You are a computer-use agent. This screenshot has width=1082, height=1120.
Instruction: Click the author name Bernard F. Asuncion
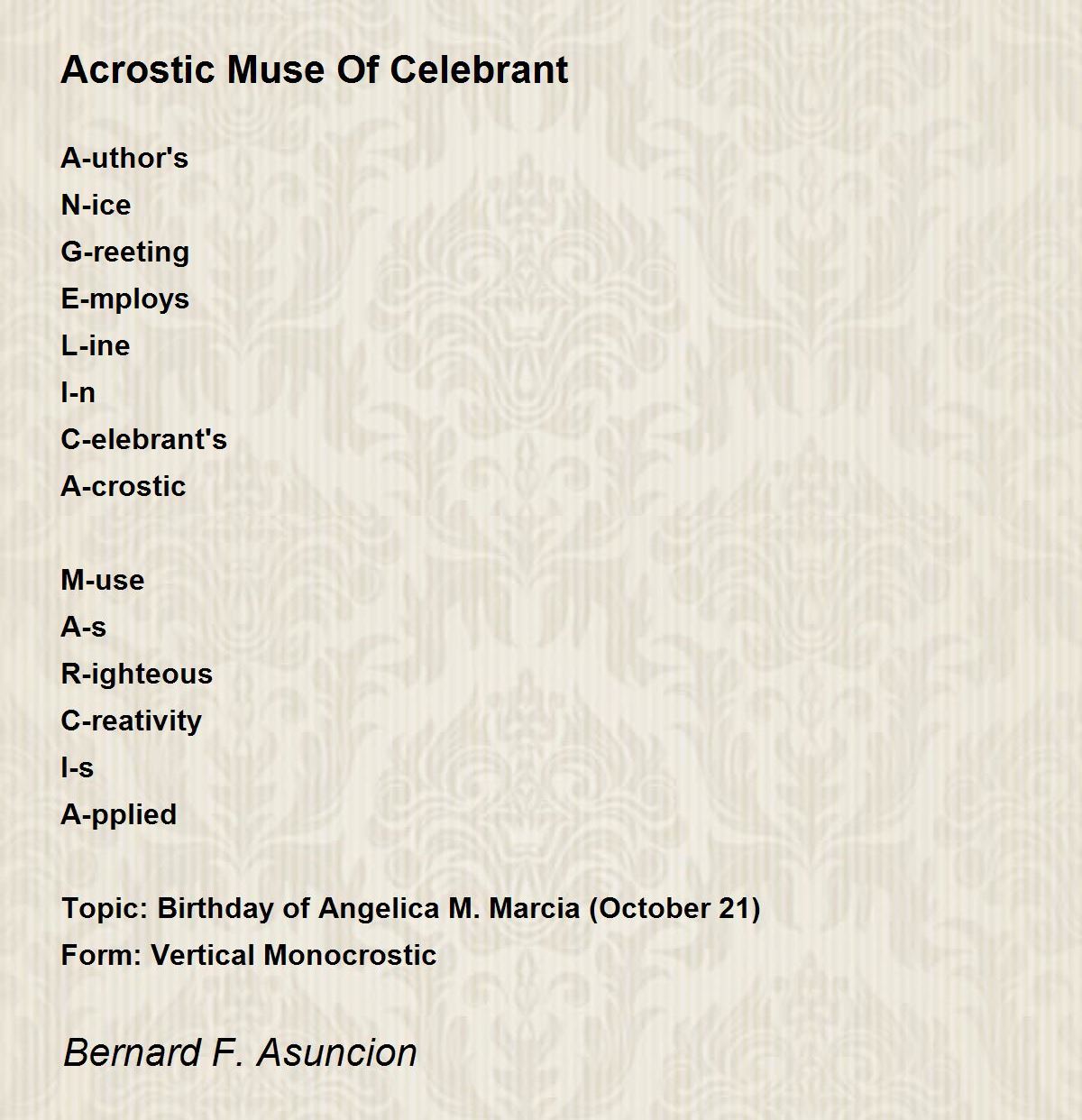pyautogui.click(x=240, y=1052)
